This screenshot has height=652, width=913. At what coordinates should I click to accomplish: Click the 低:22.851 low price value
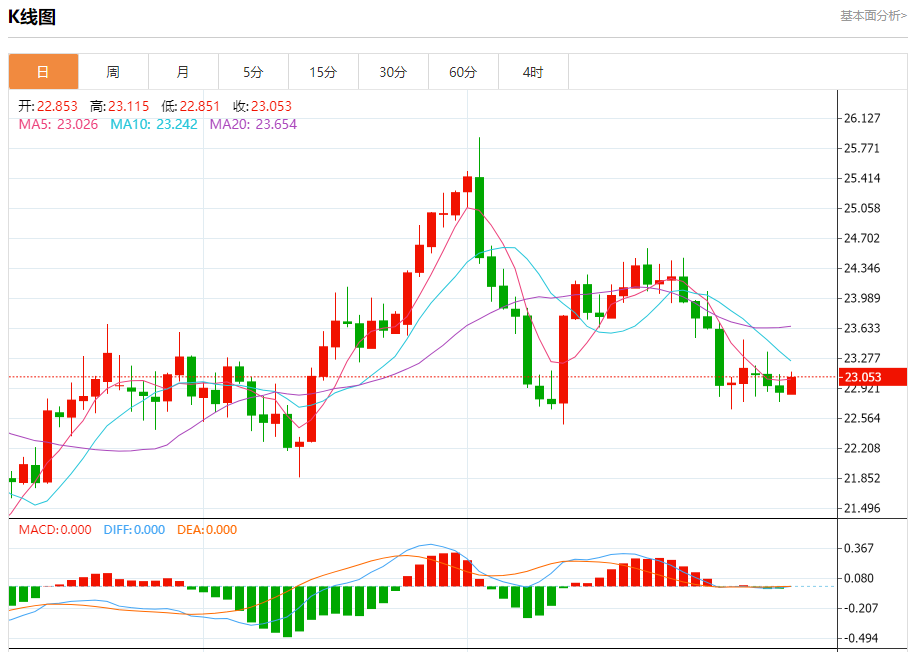tap(190, 106)
